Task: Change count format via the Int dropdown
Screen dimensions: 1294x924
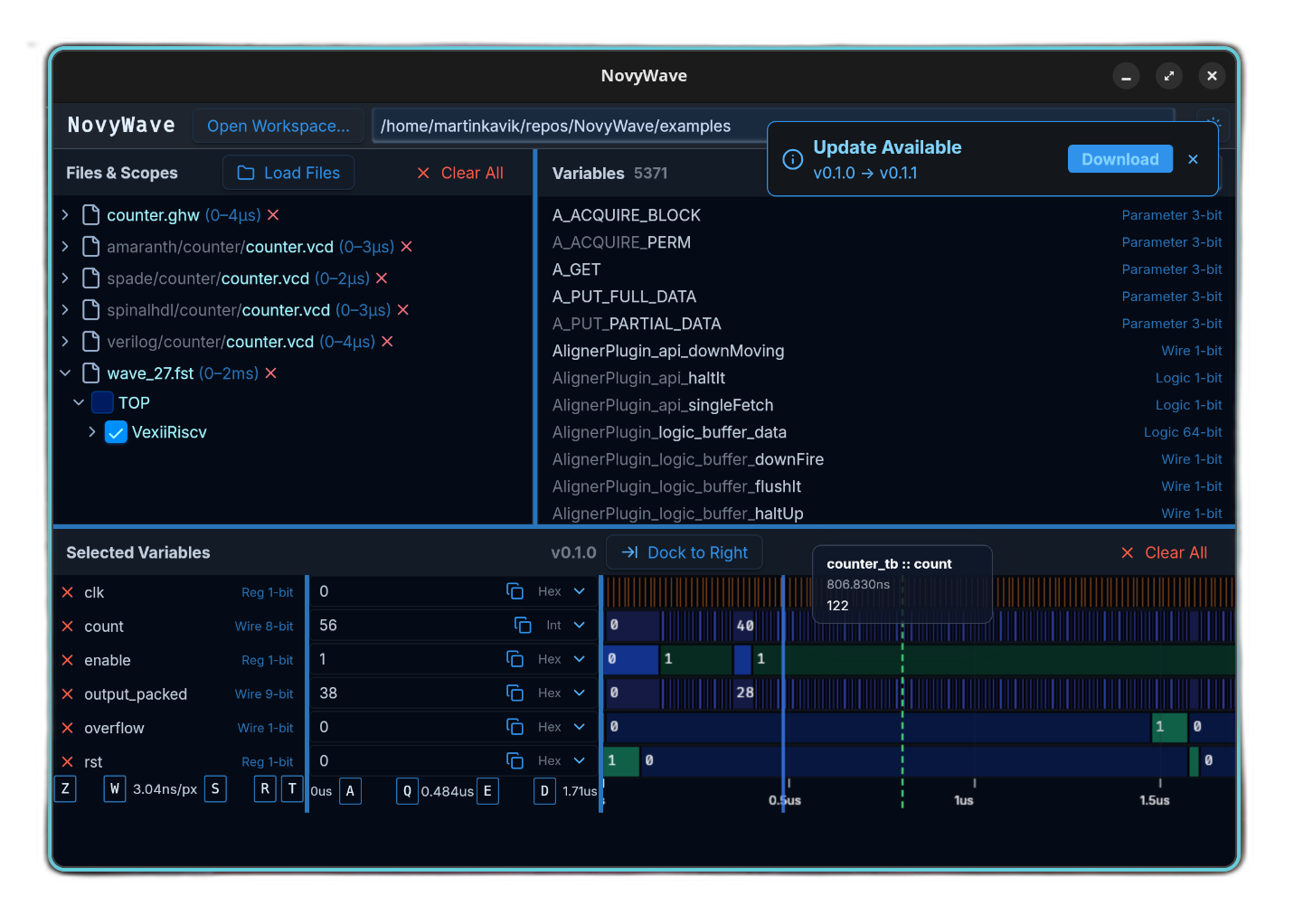Action: tap(566, 625)
